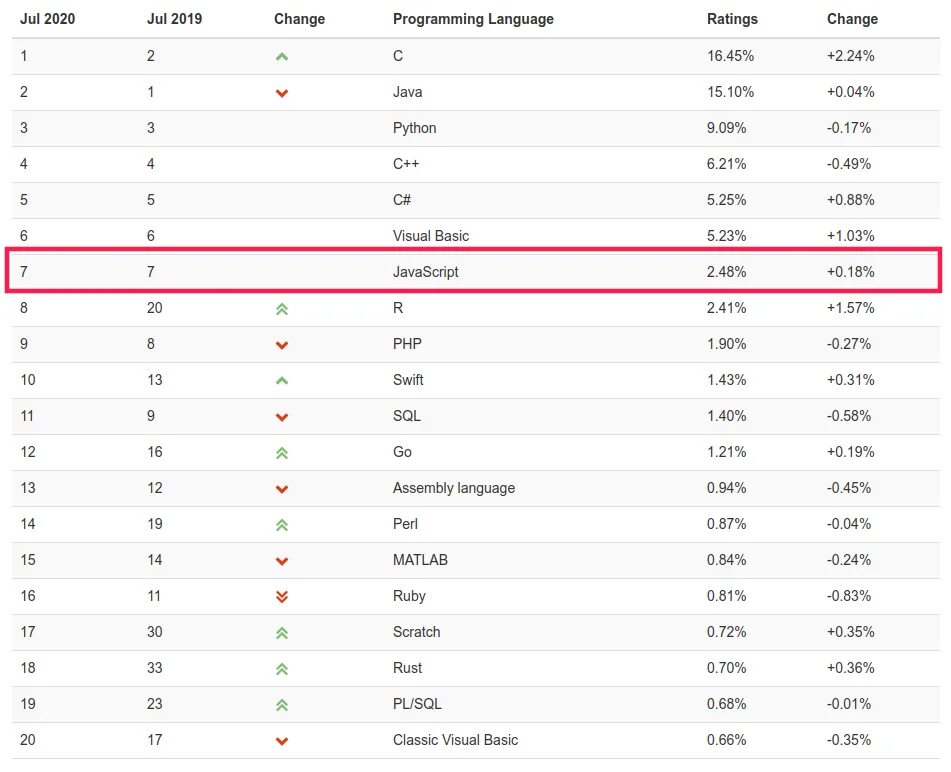Click the 16.45% rating for C

(730, 56)
